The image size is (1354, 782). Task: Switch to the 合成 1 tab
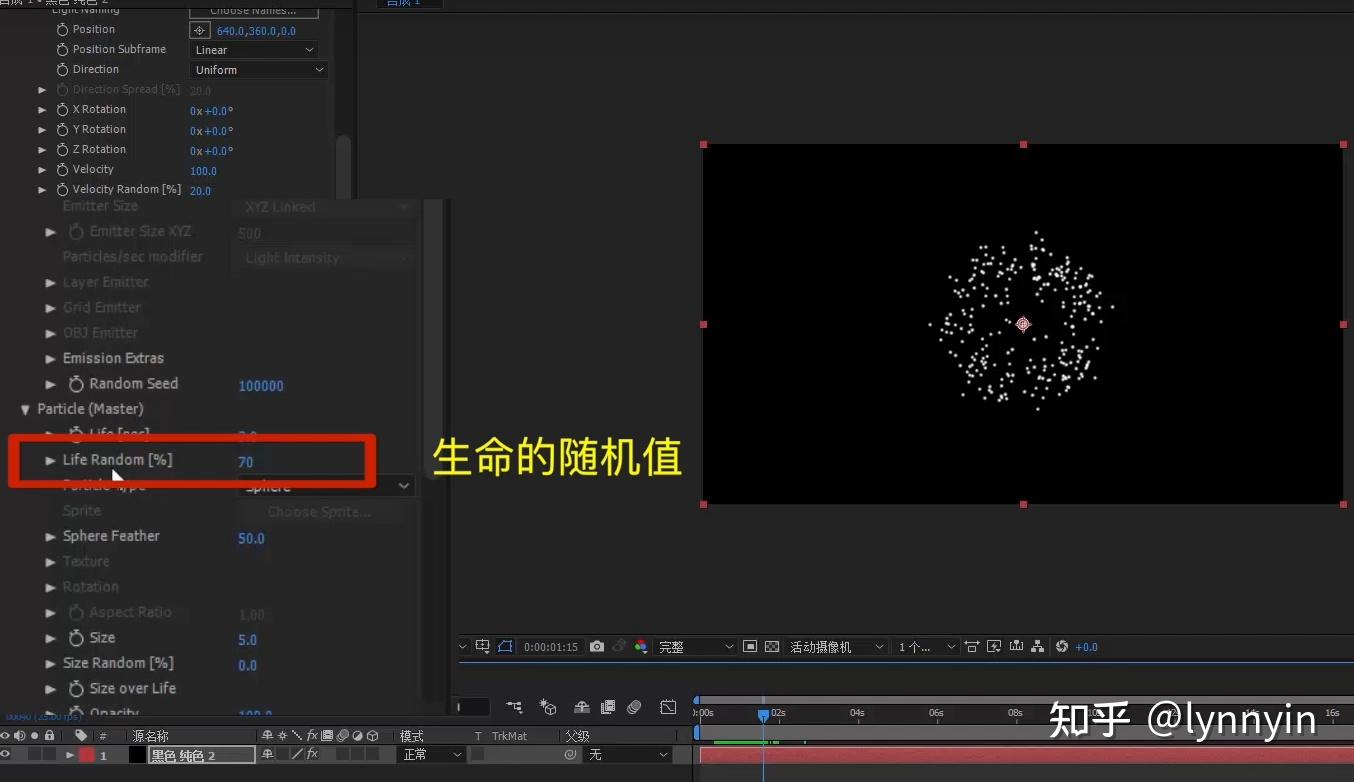[403, 4]
